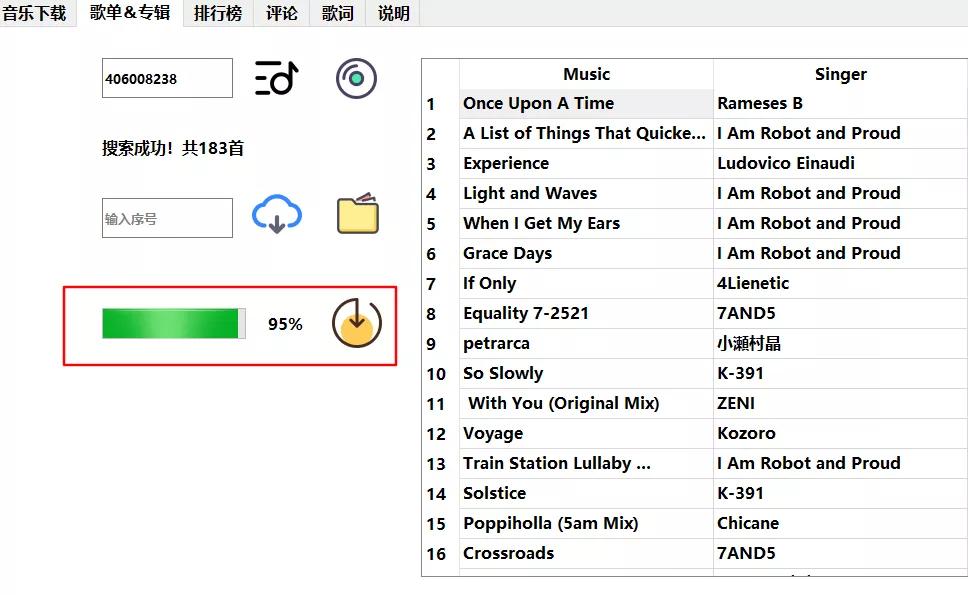Select the Singer column header

click(x=840, y=74)
